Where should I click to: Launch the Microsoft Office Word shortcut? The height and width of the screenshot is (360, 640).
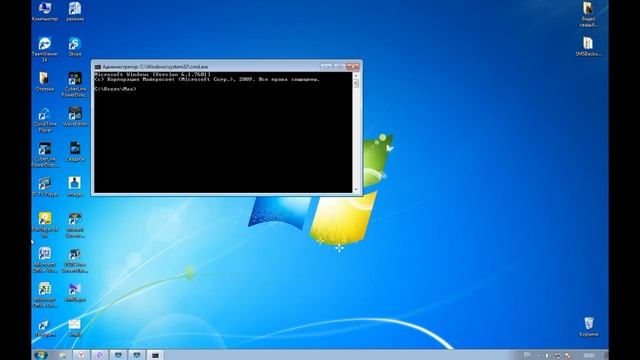44,260
